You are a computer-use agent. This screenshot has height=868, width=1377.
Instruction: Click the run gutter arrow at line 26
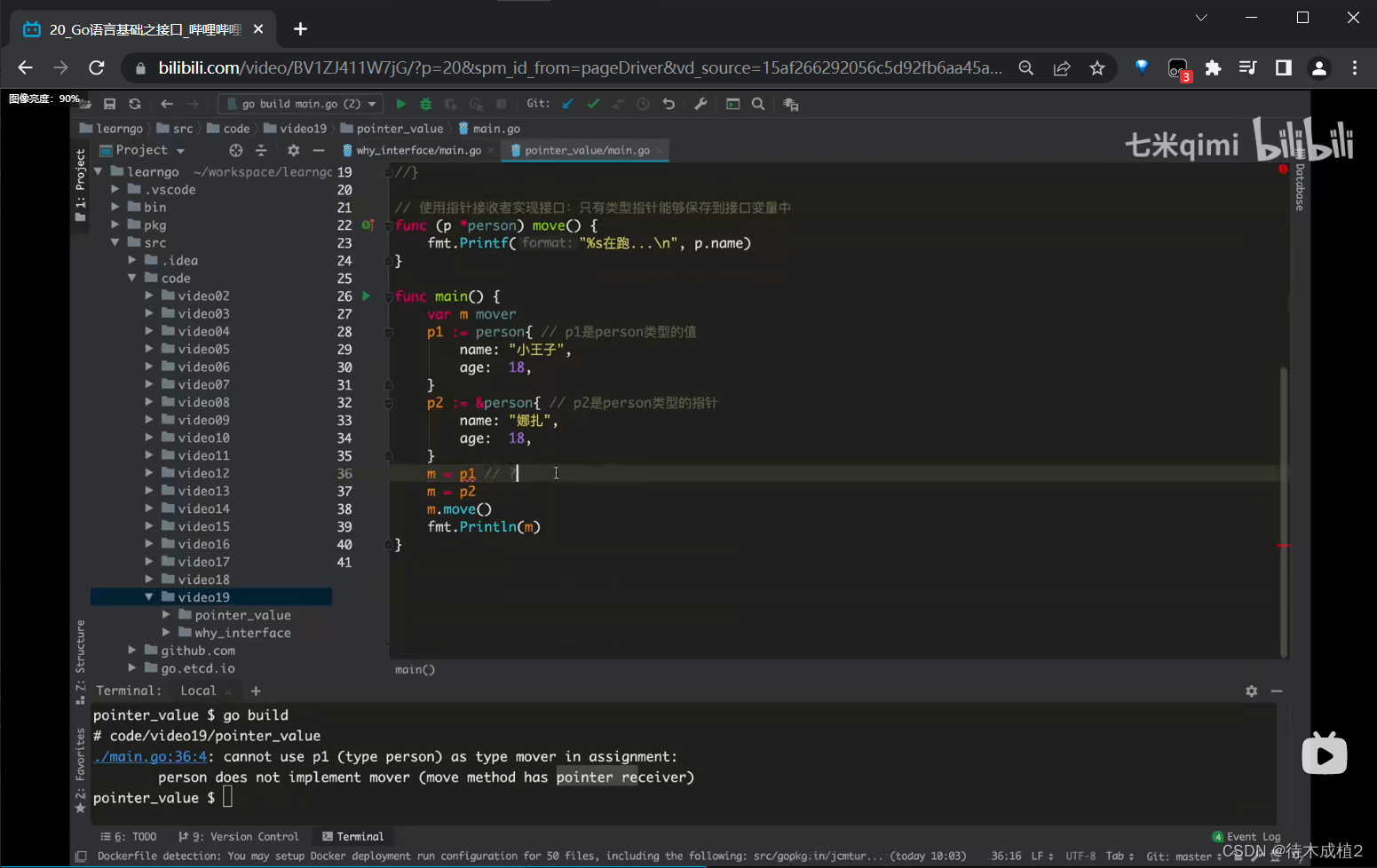point(366,296)
